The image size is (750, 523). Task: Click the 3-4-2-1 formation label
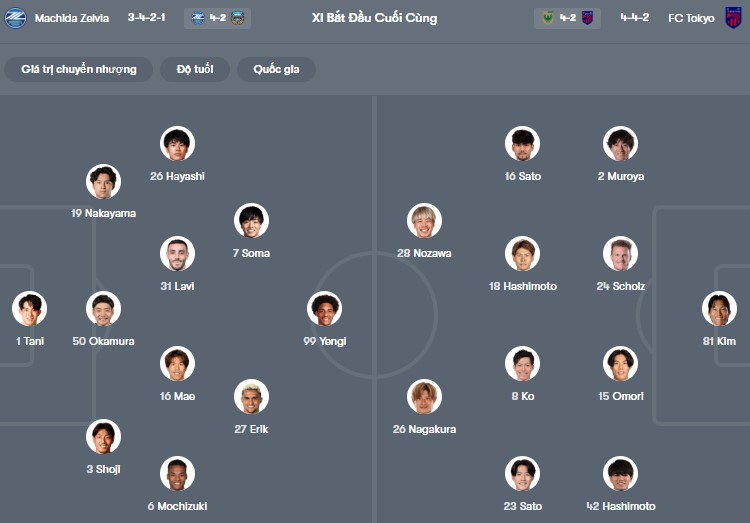(x=148, y=18)
